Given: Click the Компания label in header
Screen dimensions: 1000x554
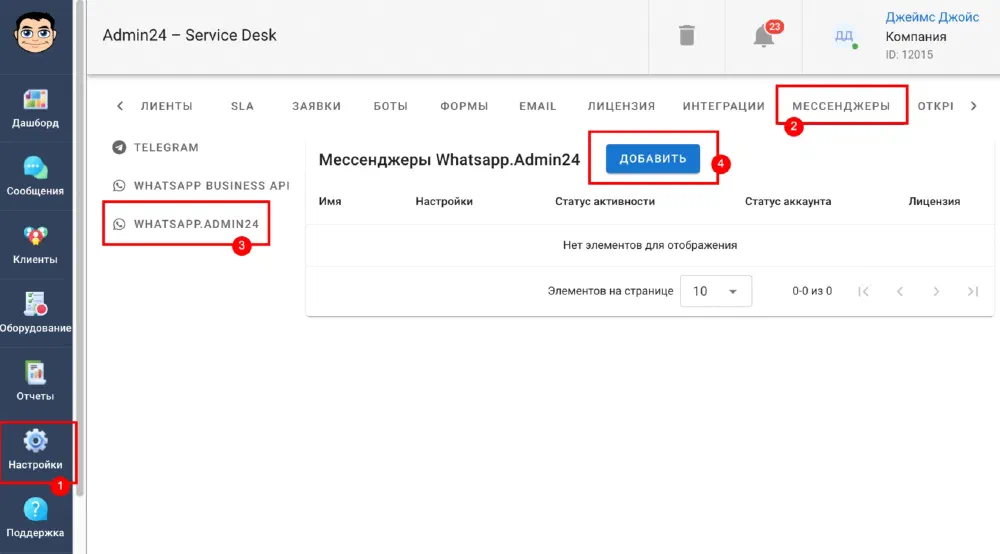Looking at the screenshot, I should point(915,37).
